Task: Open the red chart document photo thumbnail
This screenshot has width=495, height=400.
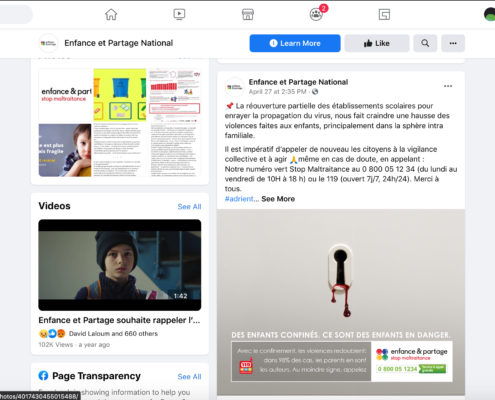Action: [x=174, y=95]
